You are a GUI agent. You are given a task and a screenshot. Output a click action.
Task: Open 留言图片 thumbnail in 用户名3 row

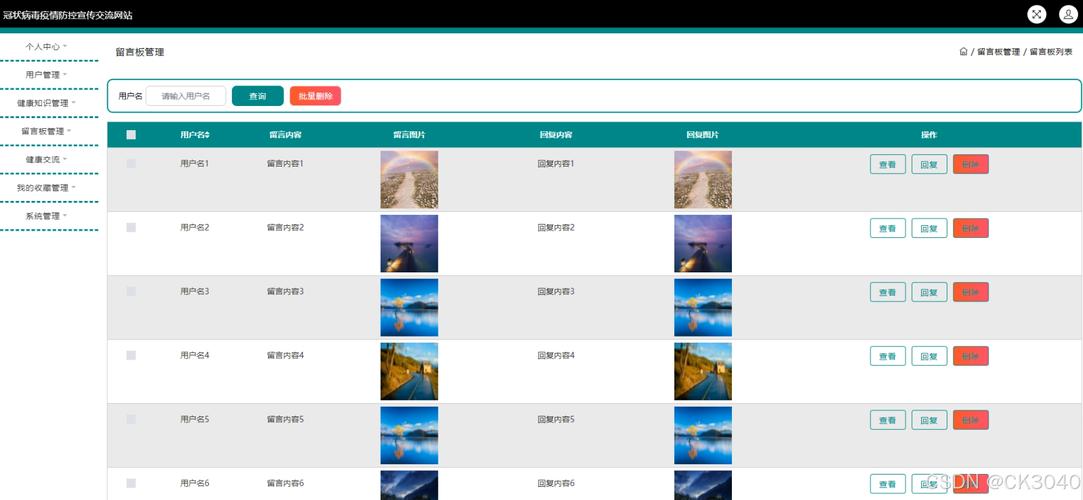click(x=409, y=307)
